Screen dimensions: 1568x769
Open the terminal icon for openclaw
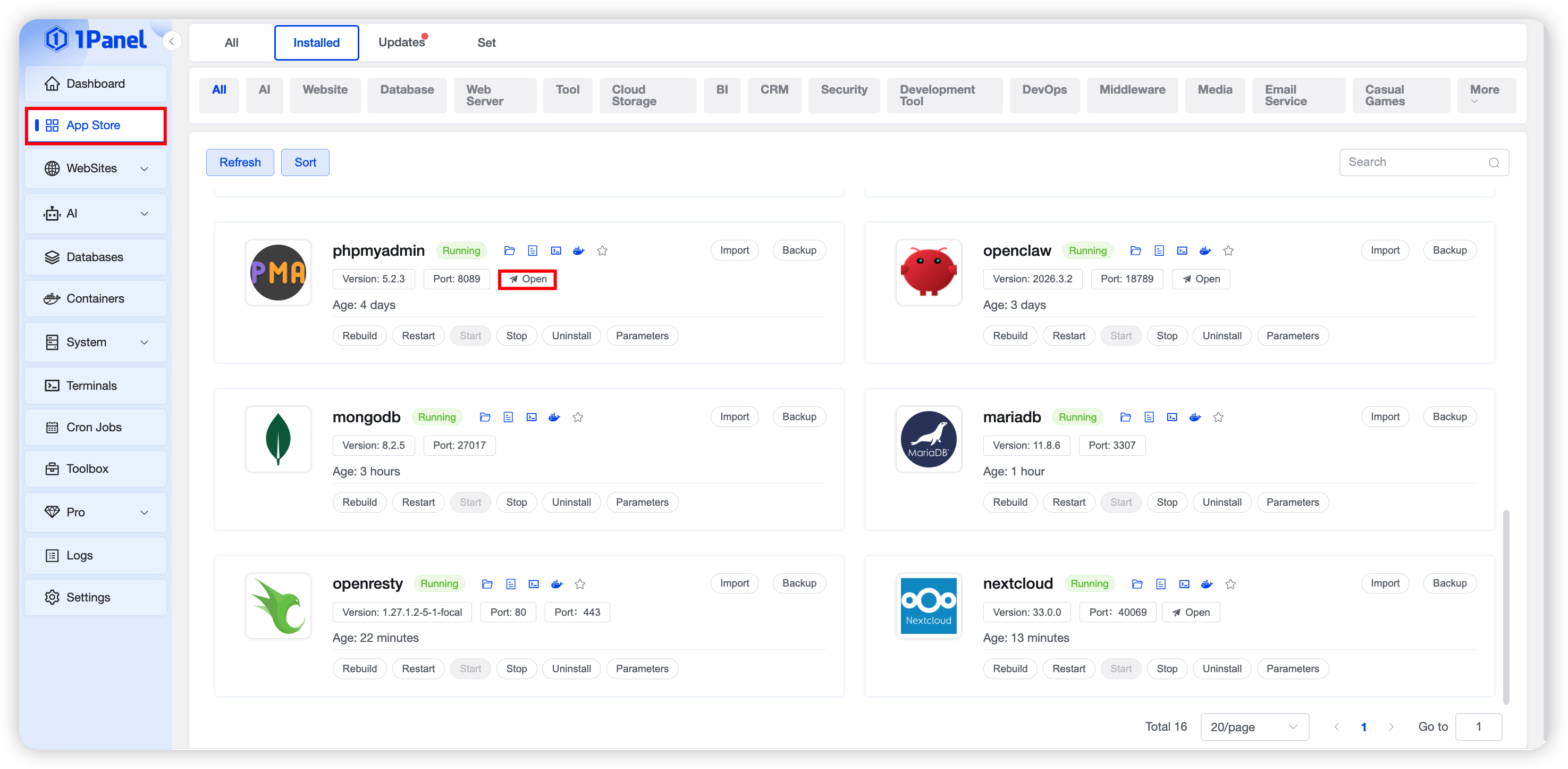[1182, 251]
